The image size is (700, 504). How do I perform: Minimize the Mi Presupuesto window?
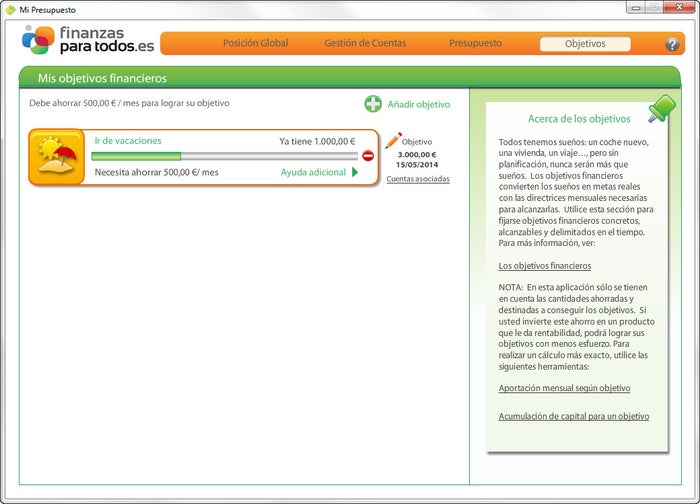click(x=636, y=7)
